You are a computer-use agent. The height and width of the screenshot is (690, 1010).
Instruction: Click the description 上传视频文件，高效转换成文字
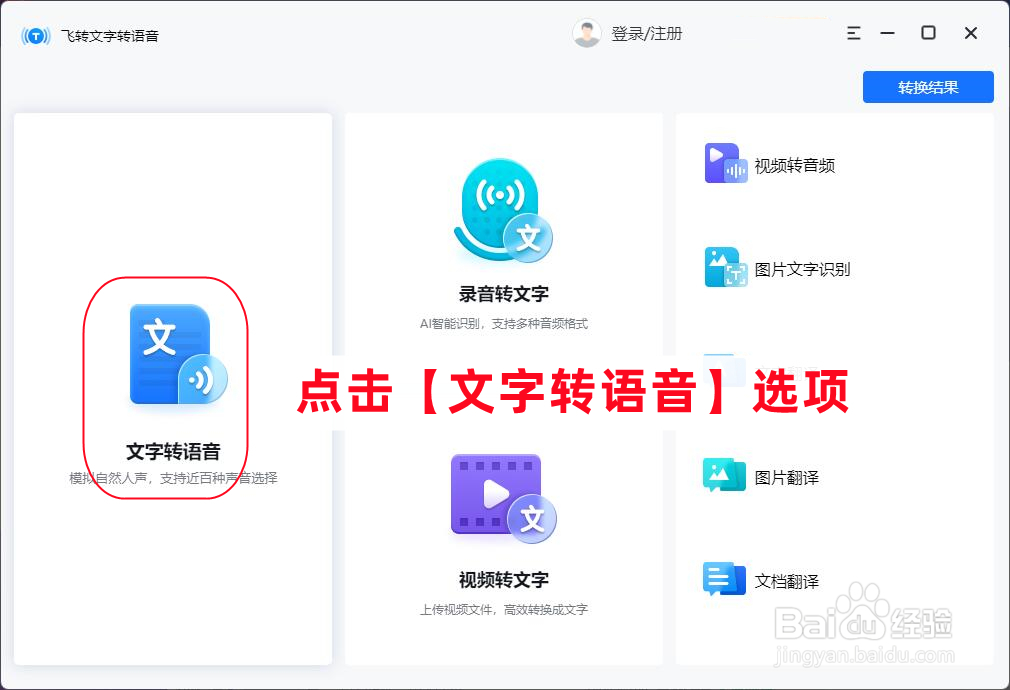504,609
